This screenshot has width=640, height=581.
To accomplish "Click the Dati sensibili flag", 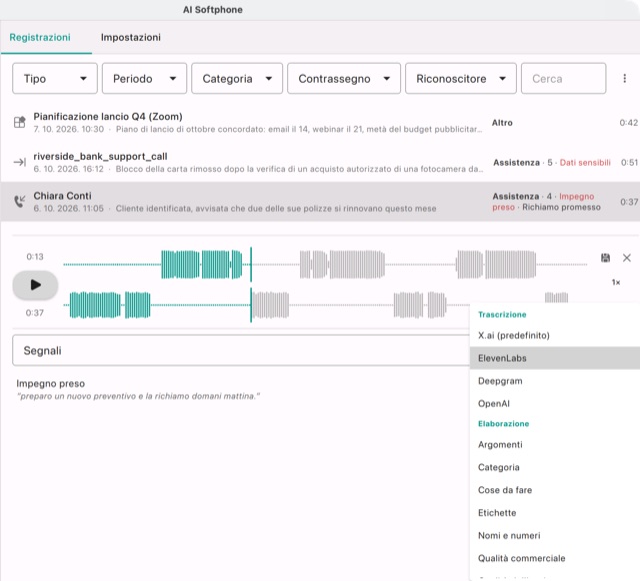I will [585, 163].
